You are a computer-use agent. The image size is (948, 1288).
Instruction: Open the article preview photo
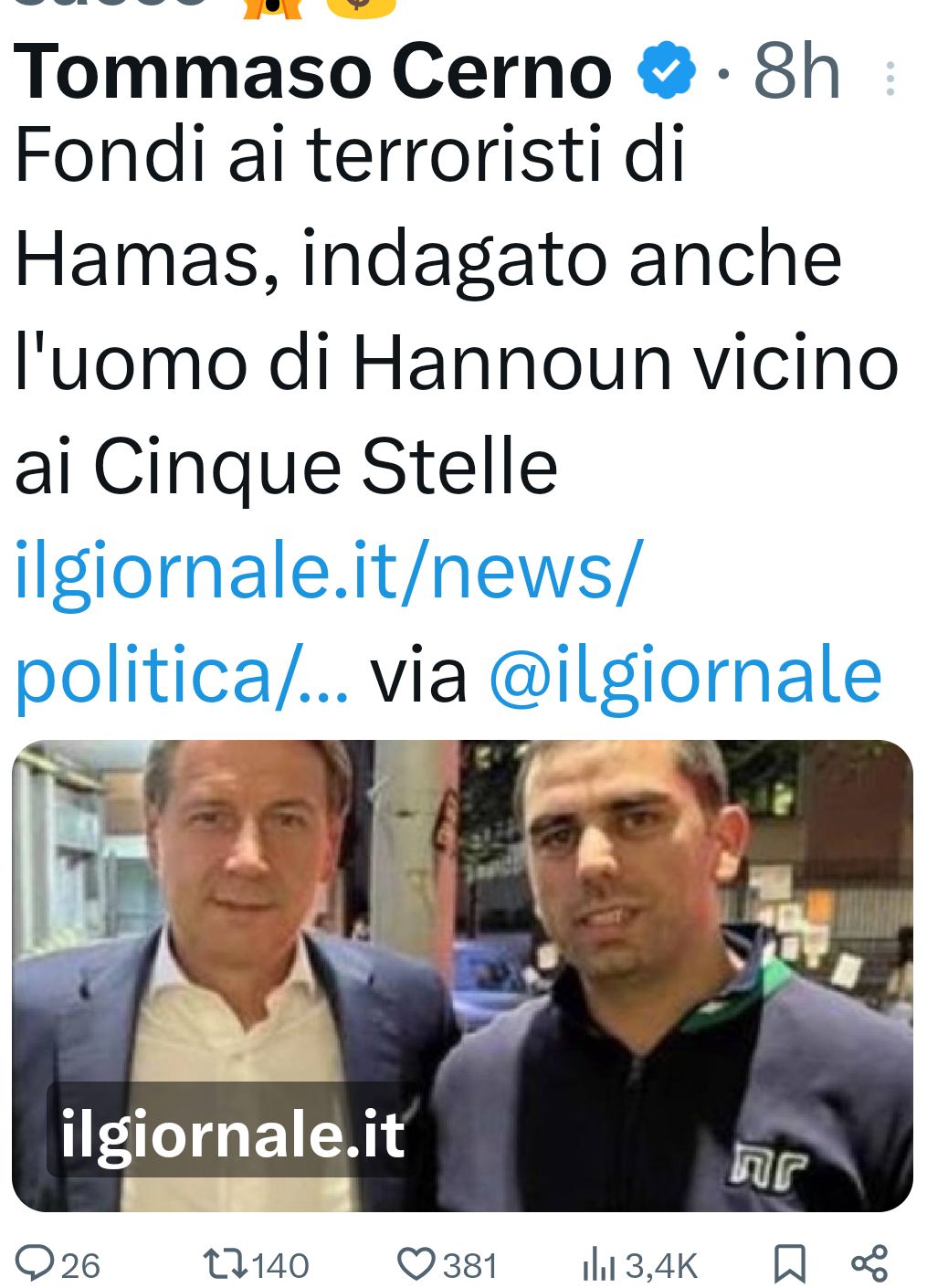462,976
